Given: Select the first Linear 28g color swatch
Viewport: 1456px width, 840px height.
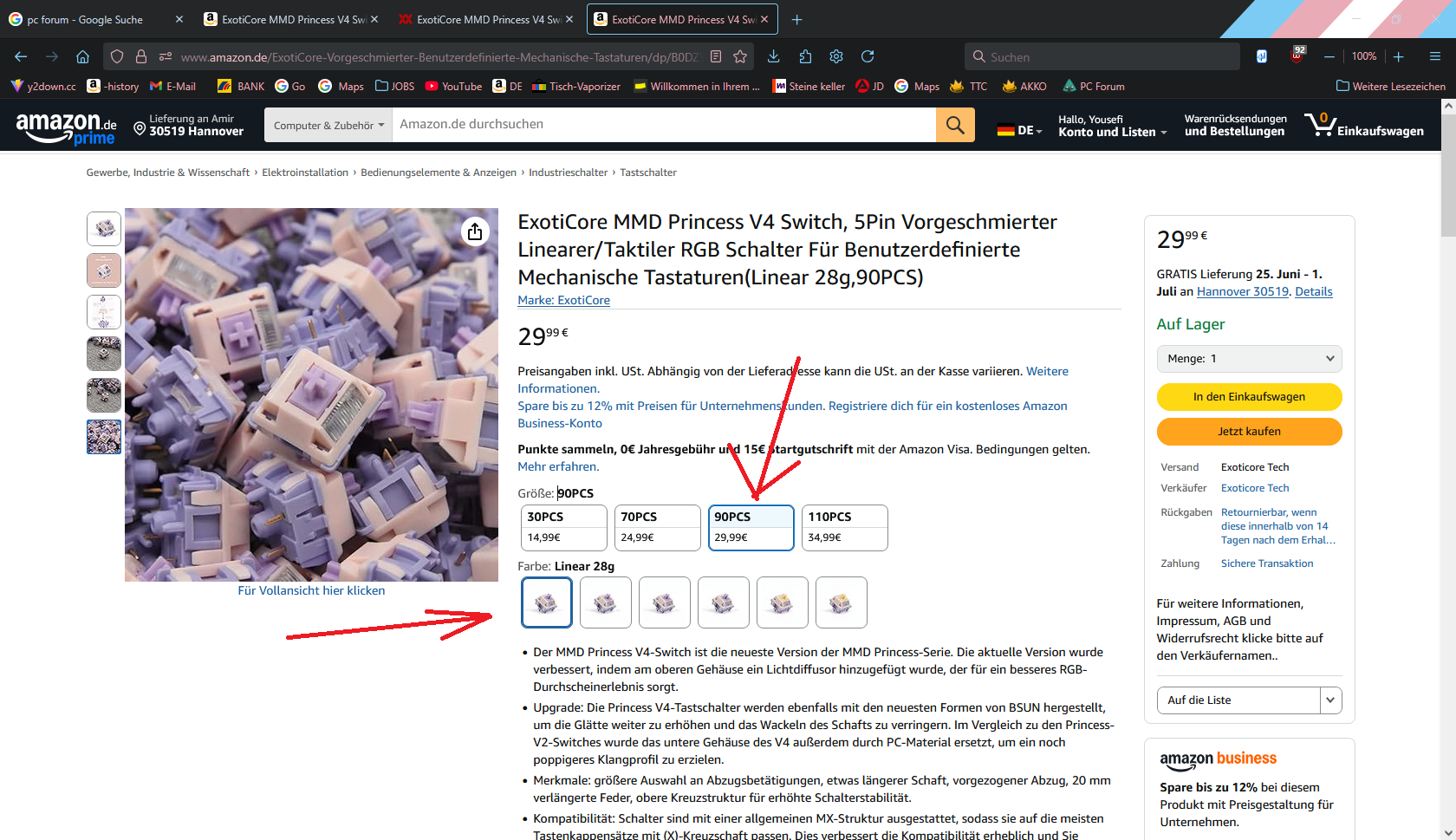Looking at the screenshot, I should pos(547,602).
